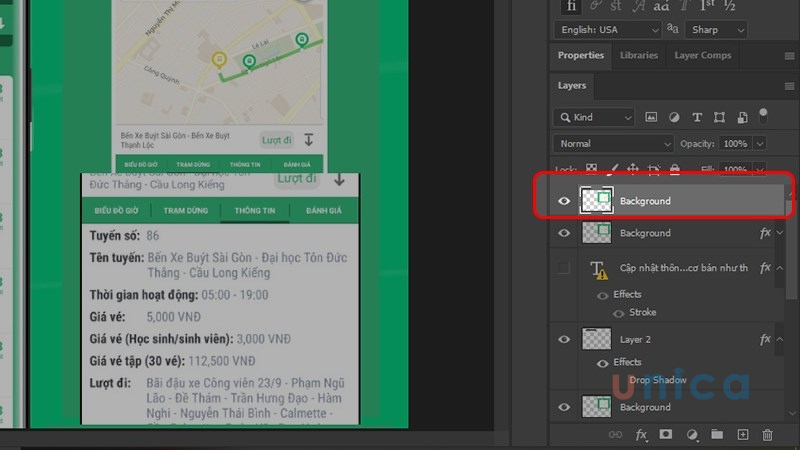Toggle the fractions ½ OpenType icon
Screen dimensions: 800x450
click(730, 6)
